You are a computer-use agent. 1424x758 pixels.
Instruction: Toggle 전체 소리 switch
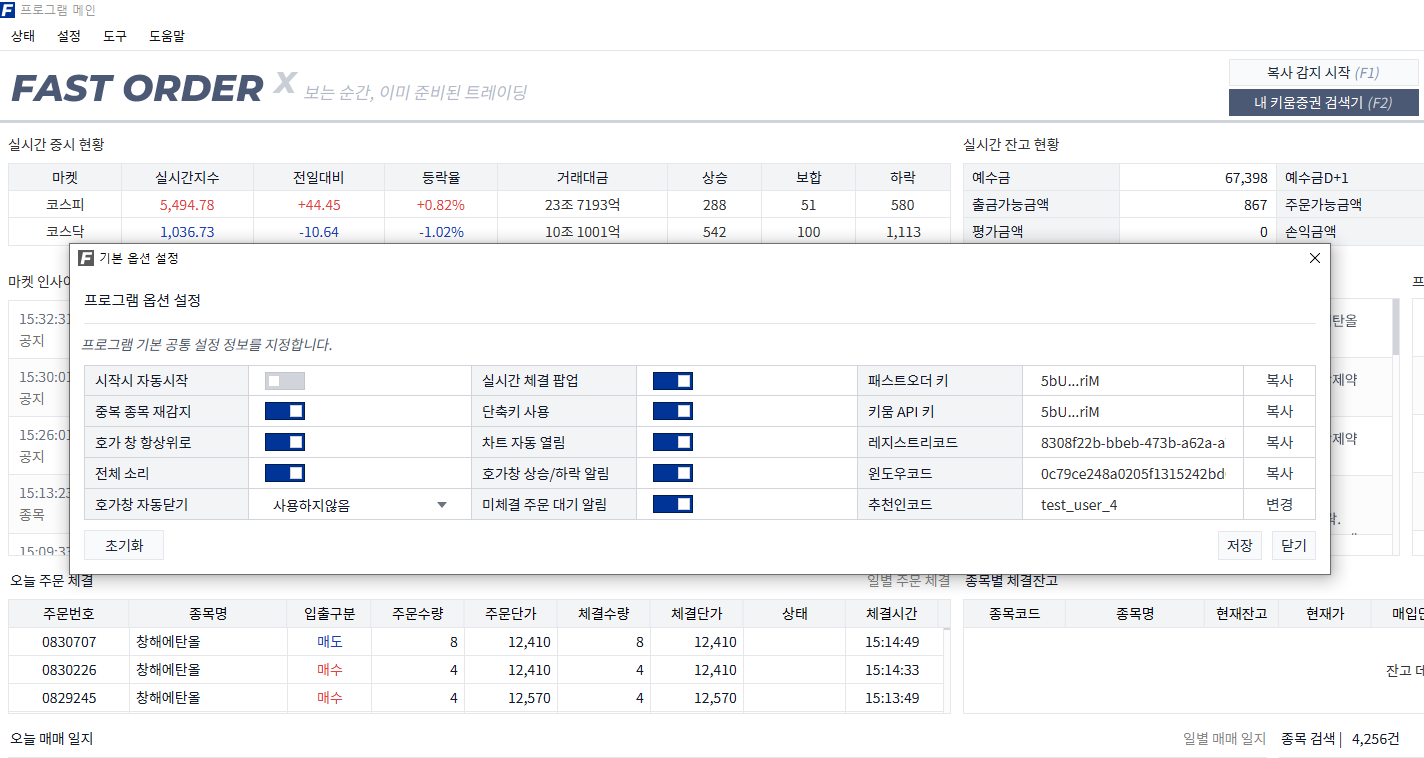(285, 473)
